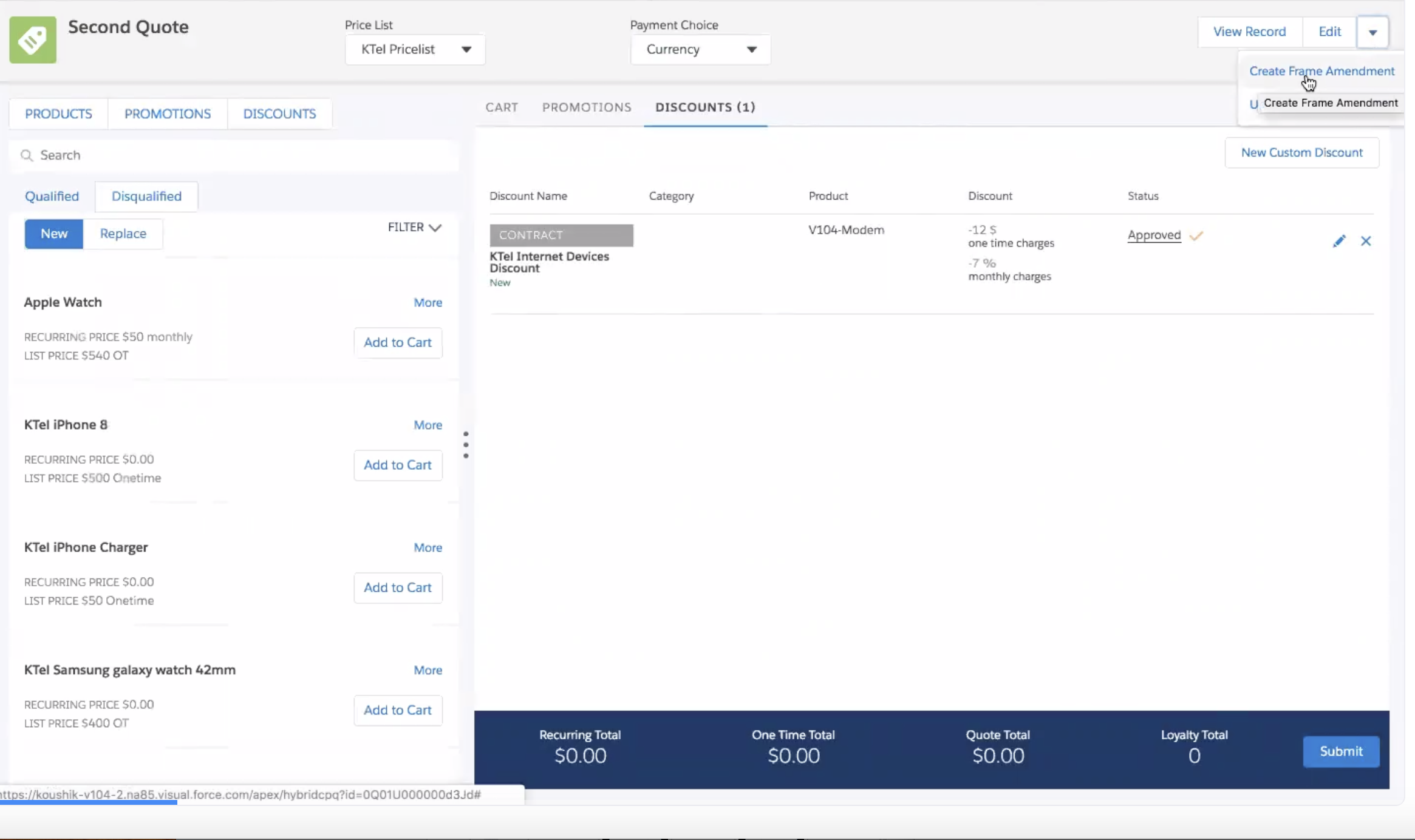Switch to the Qualified products list
Viewport: 1415px width, 840px height.
(52, 196)
